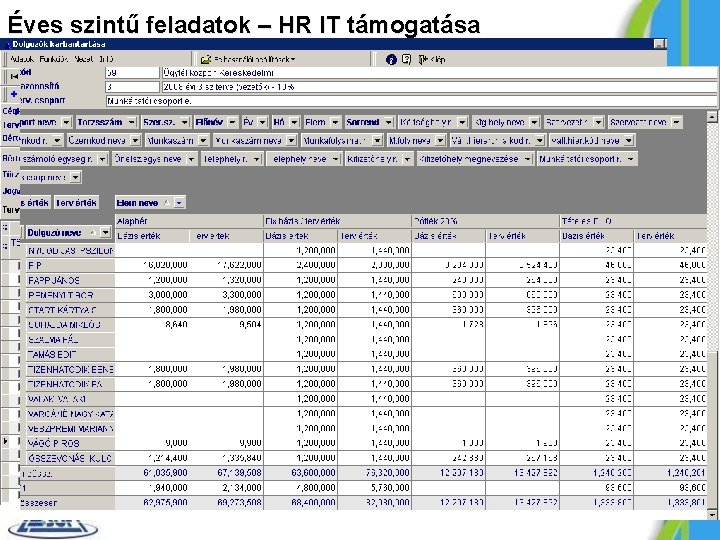Viewport: 720px width, 540px height.
Task: Click the scrollbar down arrow
Action: point(712,514)
